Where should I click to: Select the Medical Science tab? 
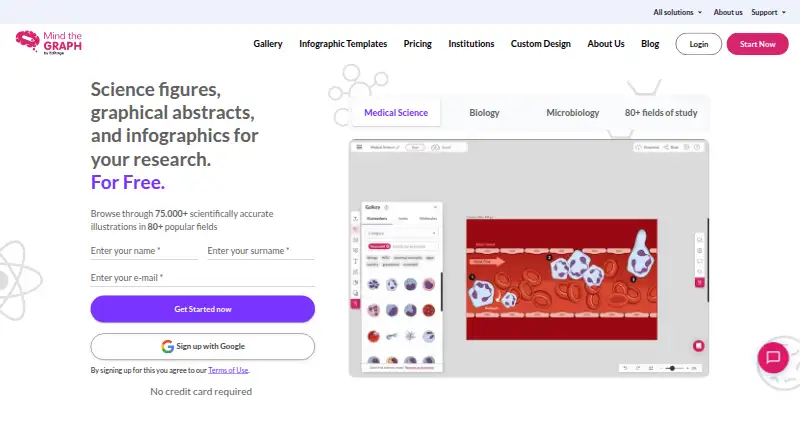point(396,113)
